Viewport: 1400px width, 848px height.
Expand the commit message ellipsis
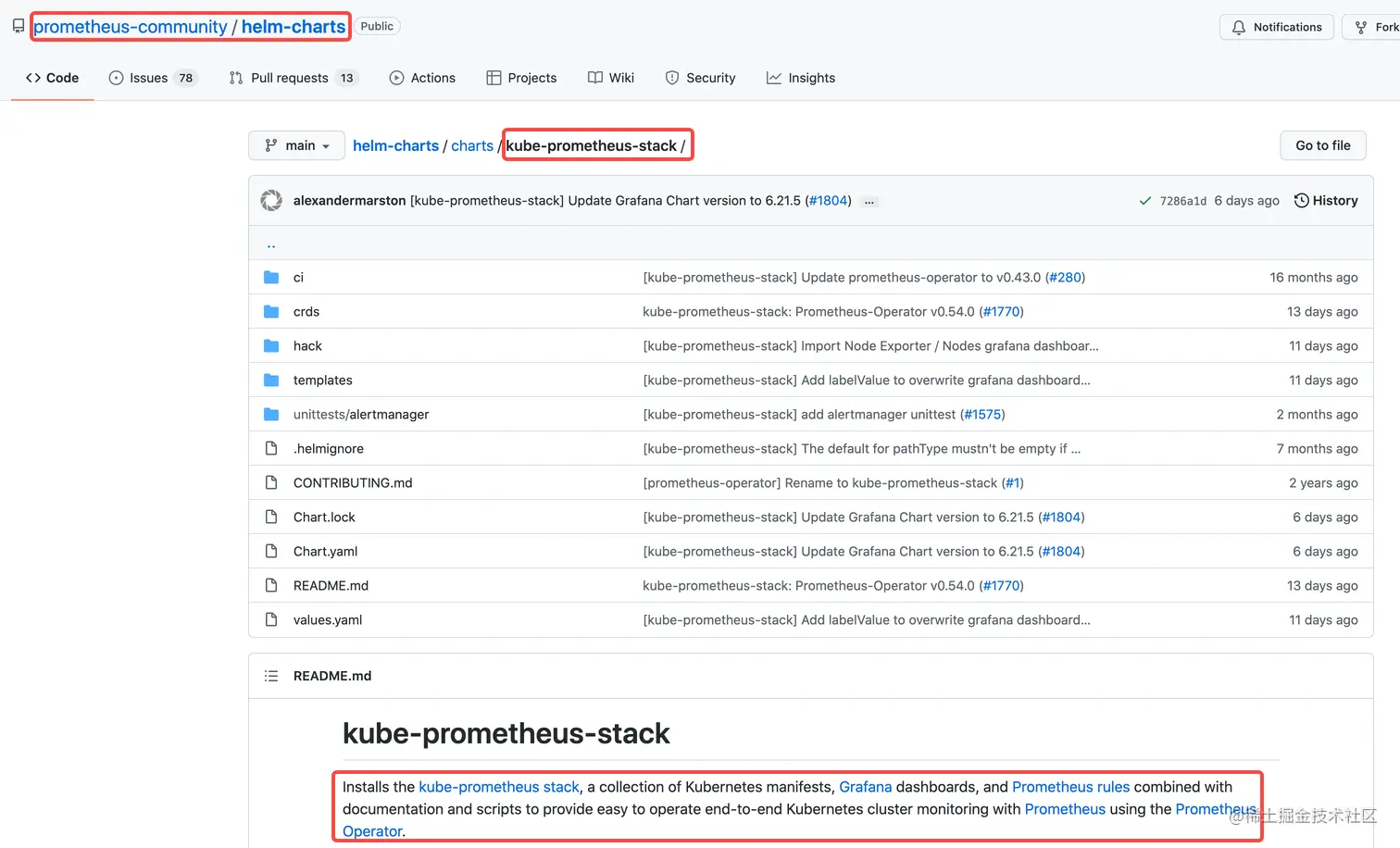tap(869, 202)
